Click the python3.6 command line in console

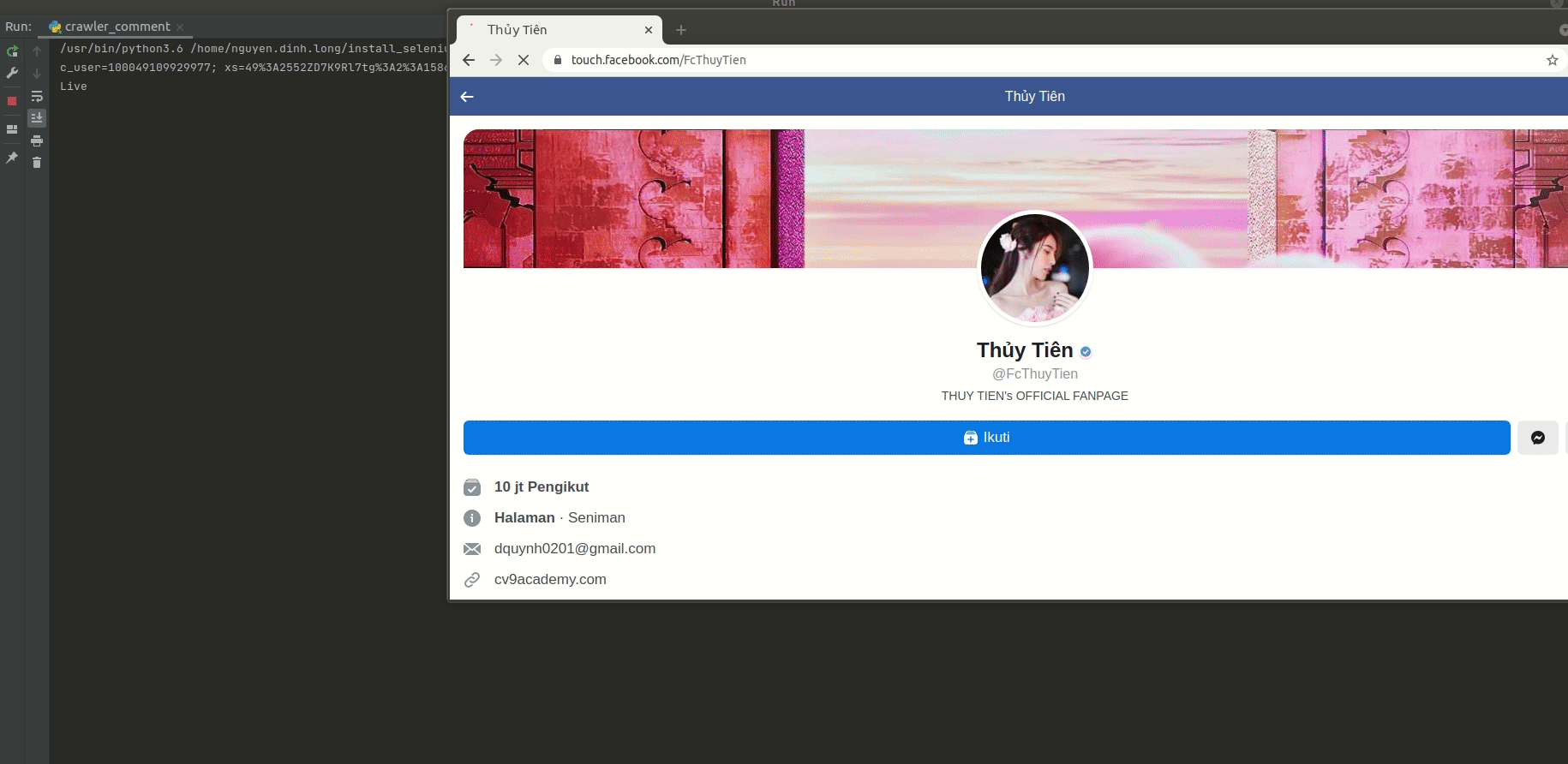click(x=254, y=49)
